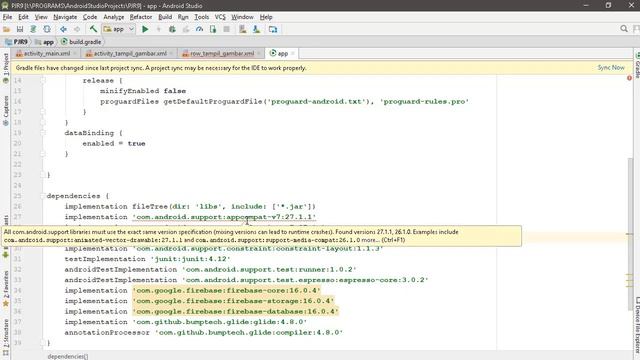This screenshot has width=640, height=360.
Task: Click the last blue toolbar icon
Action: click(x=273, y=29)
